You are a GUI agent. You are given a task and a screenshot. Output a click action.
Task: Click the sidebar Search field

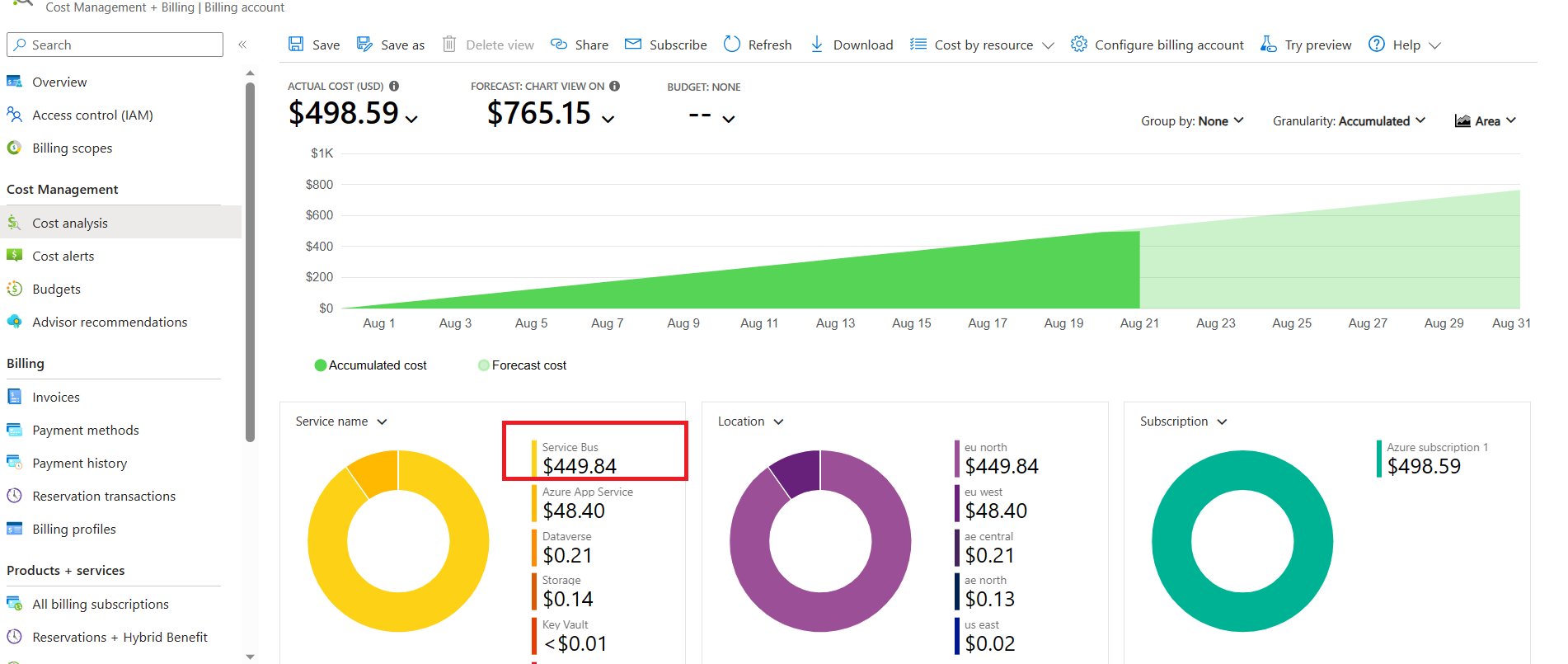[x=115, y=45]
